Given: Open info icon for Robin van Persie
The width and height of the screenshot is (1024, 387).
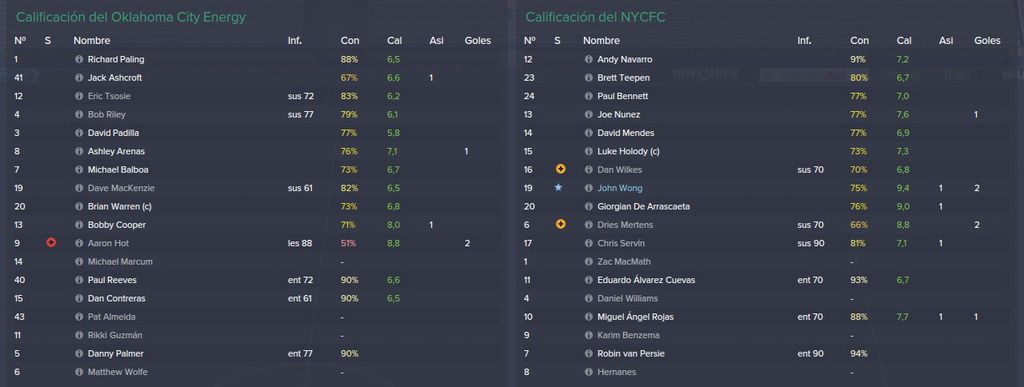Looking at the screenshot, I should tap(588, 354).
